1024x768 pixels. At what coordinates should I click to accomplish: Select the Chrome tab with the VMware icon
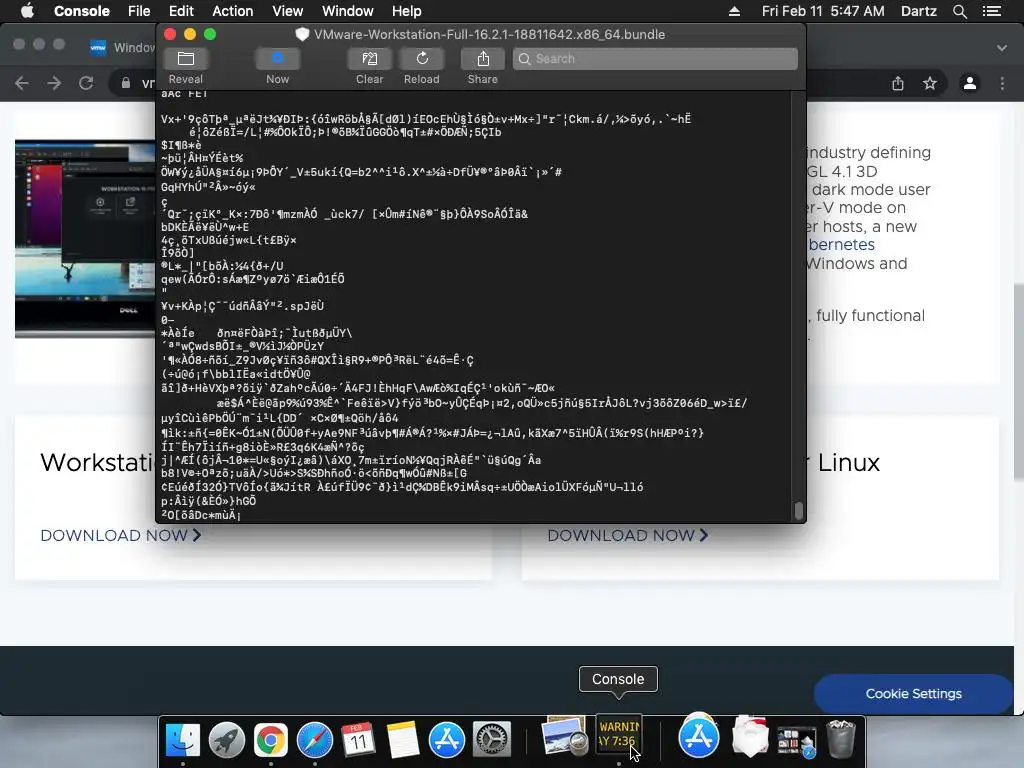pos(121,48)
